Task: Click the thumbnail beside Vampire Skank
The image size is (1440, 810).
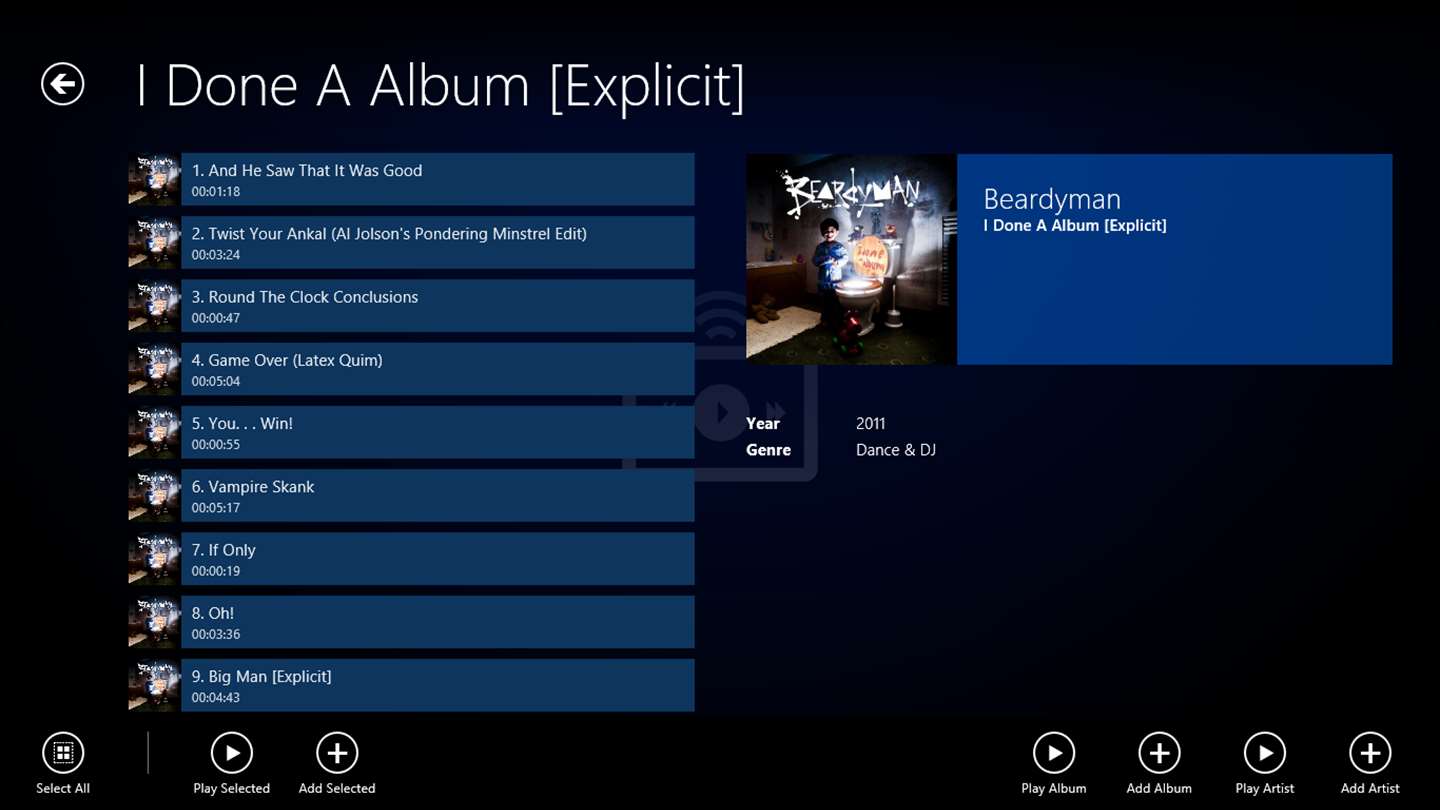Action: point(154,495)
